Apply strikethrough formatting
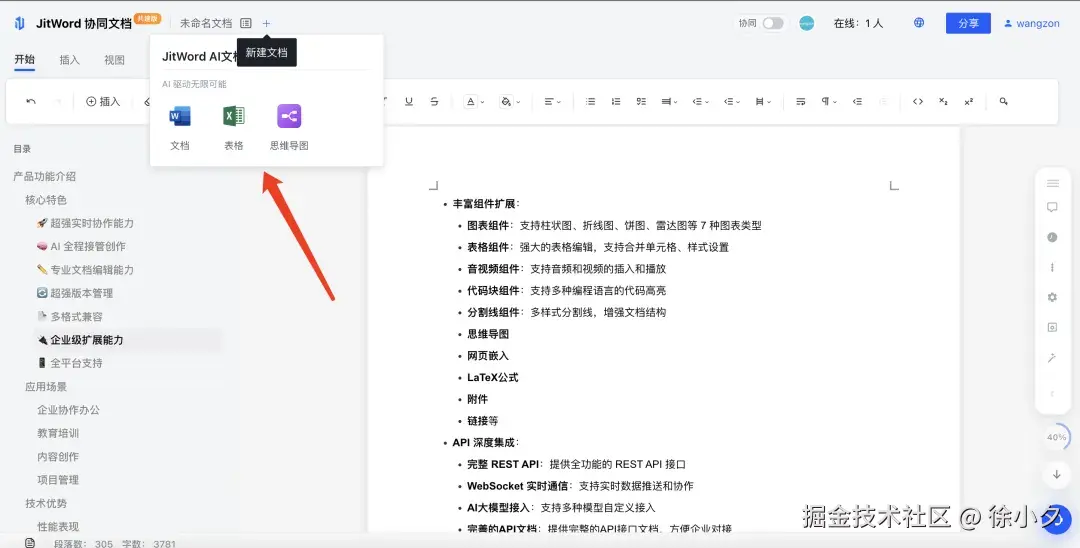The width and height of the screenshot is (1080, 548). [x=434, y=101]
